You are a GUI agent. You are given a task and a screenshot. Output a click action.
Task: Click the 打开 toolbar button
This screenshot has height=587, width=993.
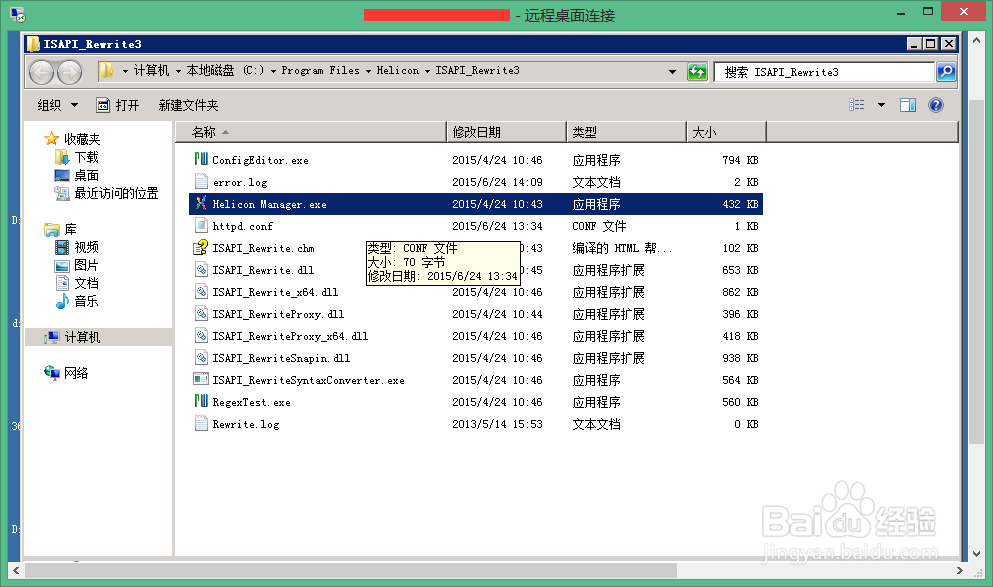pyautogui.click(x=118, y=105)
